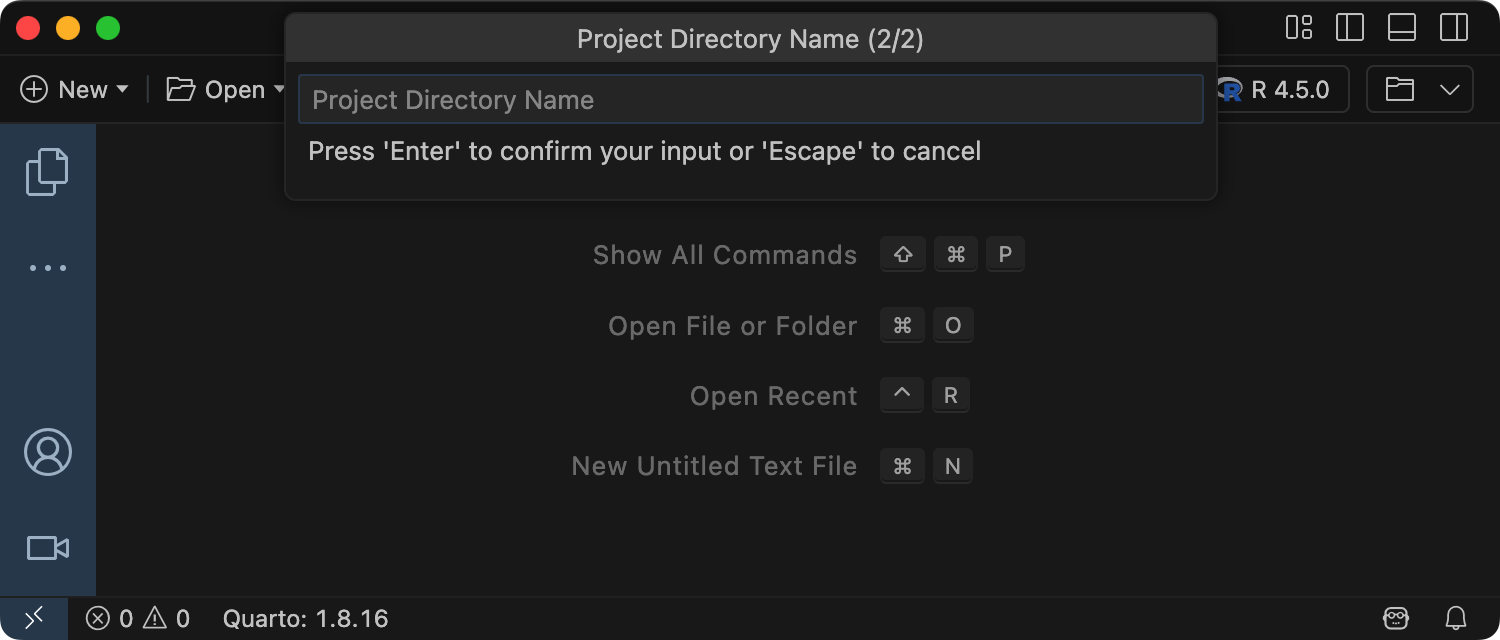
Task: Toggle the secondary side bar
Action: [x=1453, y=27]
